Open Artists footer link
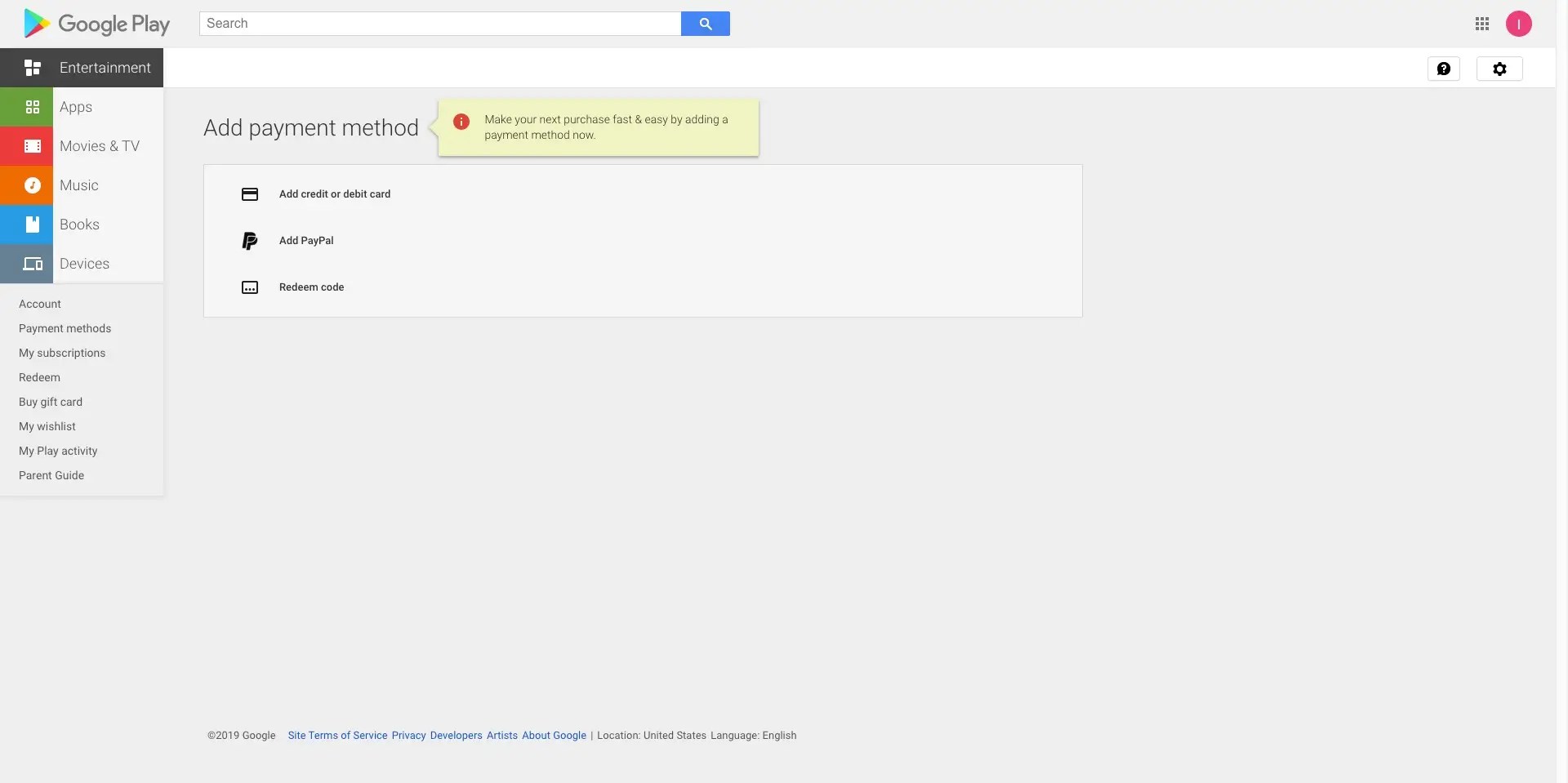 tap(502, 736)
